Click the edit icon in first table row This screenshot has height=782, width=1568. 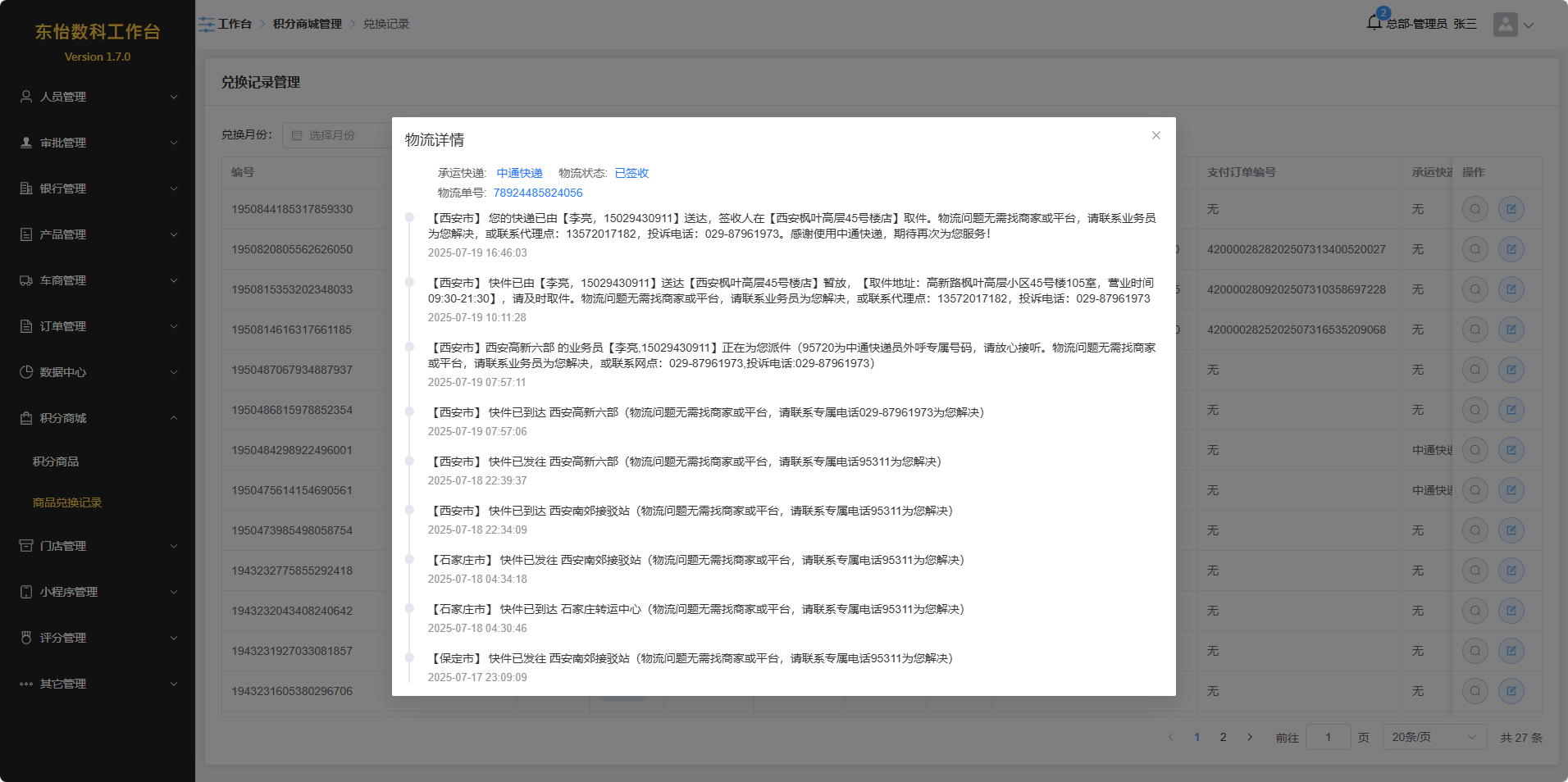(1511, 209)
